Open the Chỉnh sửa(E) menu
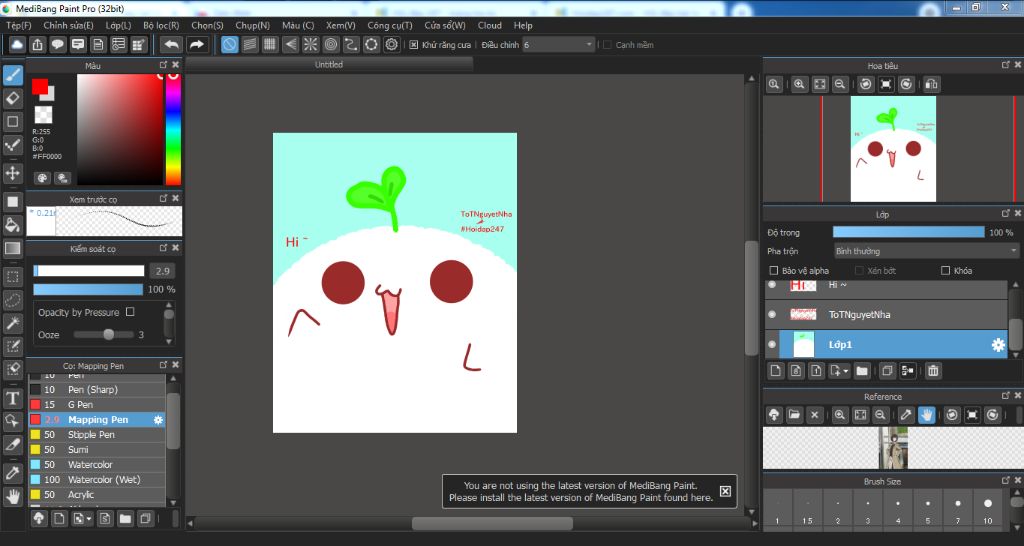This screenshot has height=546, width=1024. coord(68,25)
